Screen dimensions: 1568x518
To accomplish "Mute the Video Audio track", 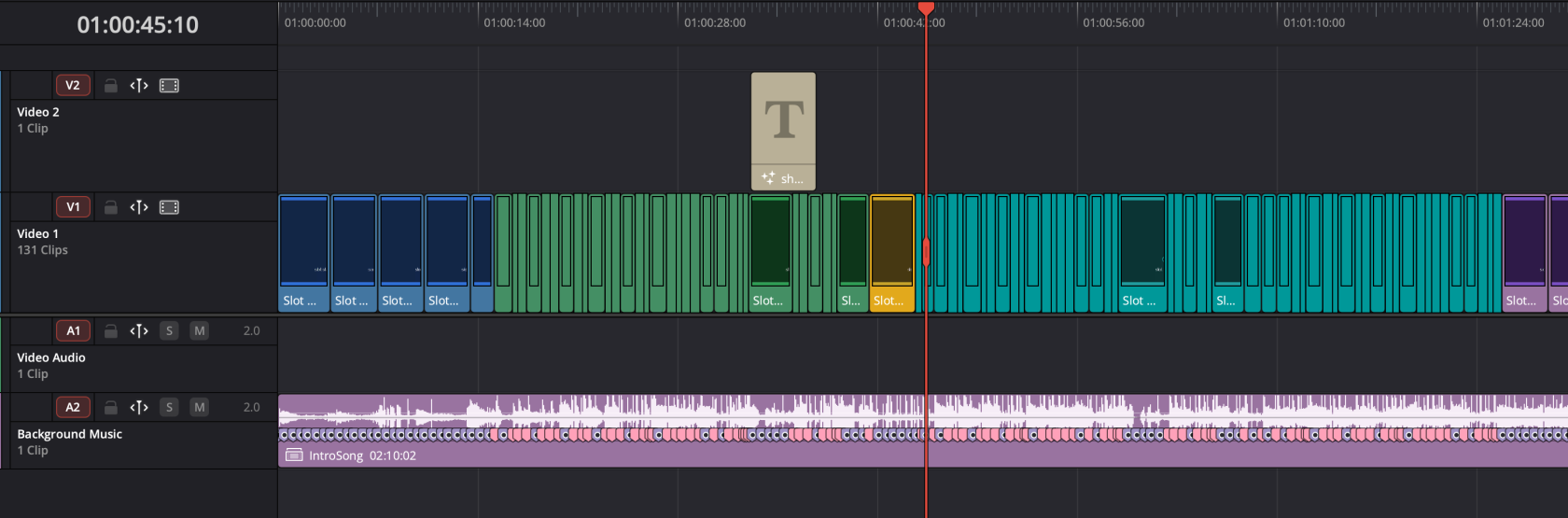I will [199, 330].
